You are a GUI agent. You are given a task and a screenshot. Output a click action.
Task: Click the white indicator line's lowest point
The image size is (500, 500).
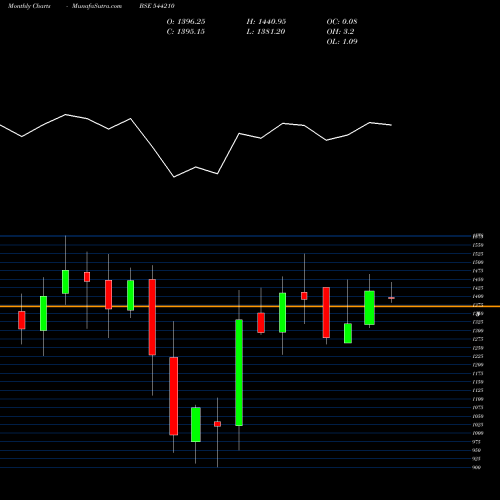tap(174, 177)
